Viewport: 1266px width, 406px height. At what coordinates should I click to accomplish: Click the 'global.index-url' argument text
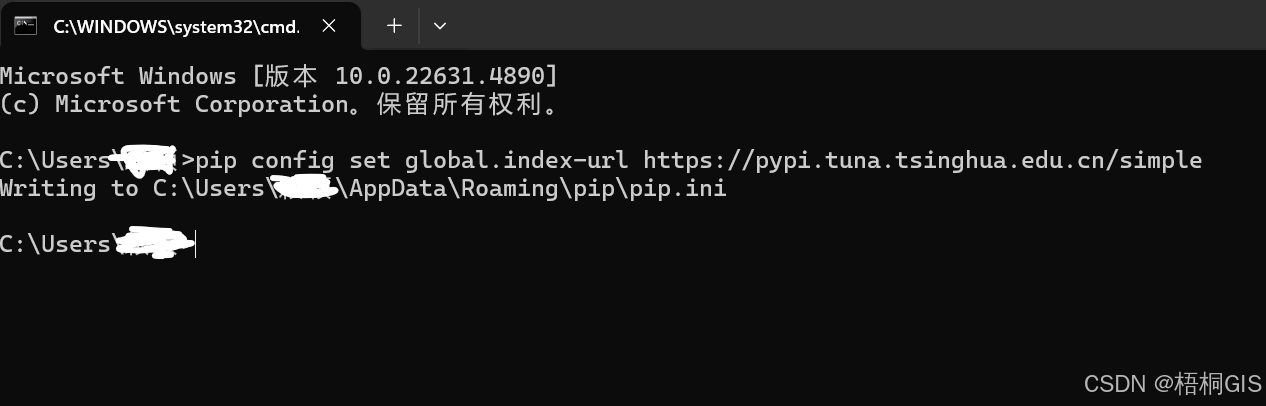click(x=517, y=160)
